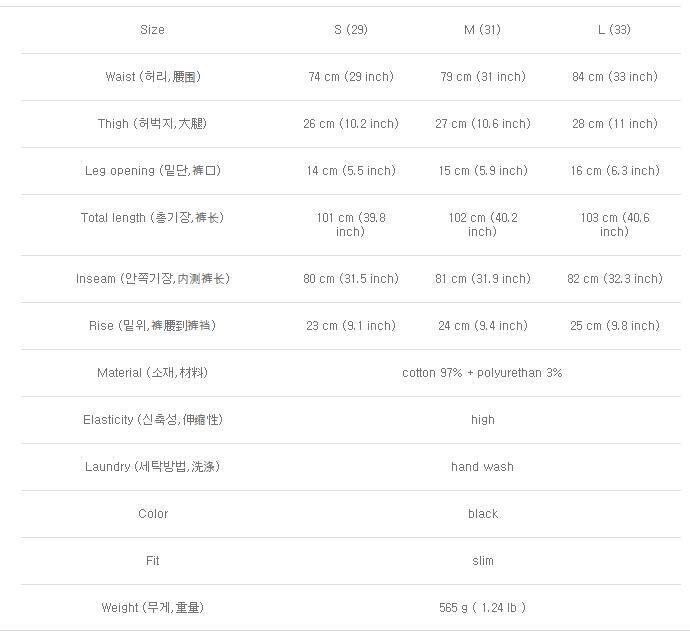Click the 16 cm (6.3 inch) leg opening value
Screen dimensions: 690x631
click(614, 171)
